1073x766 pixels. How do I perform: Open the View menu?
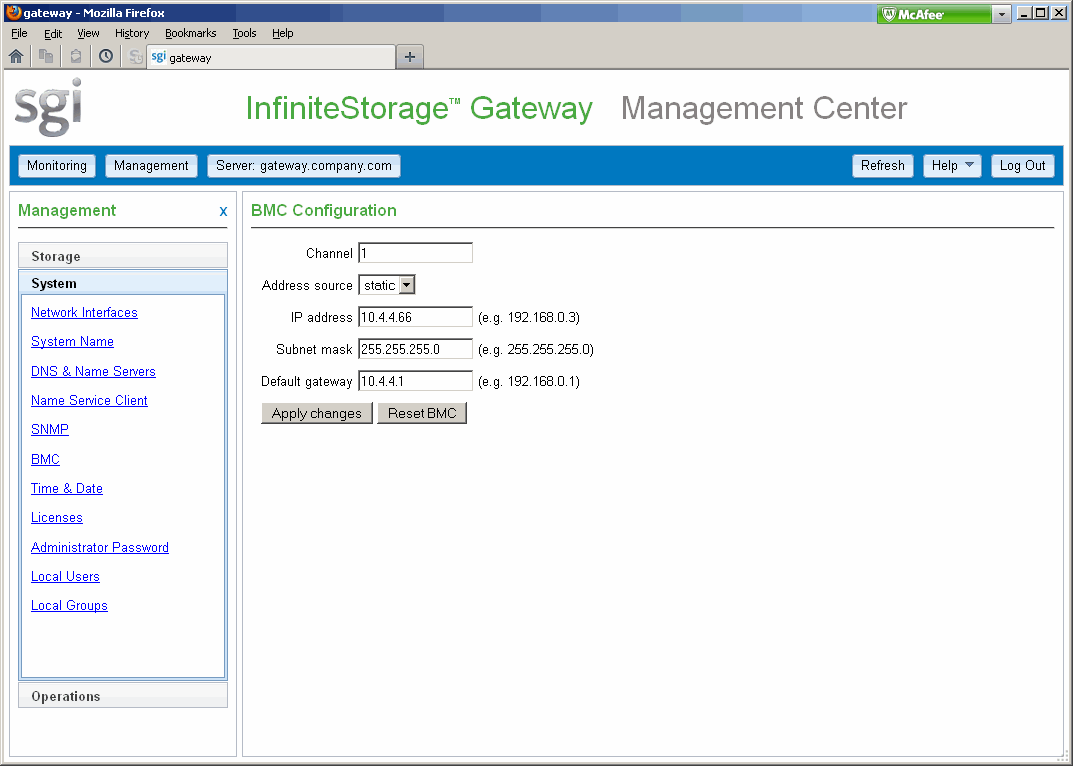point(88,33)
